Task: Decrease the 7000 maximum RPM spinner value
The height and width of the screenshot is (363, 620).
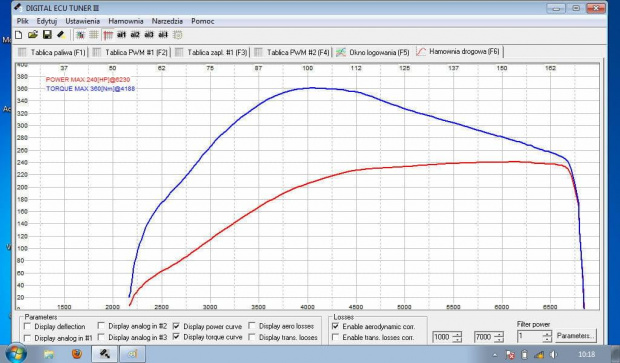Action: point(499,340)
